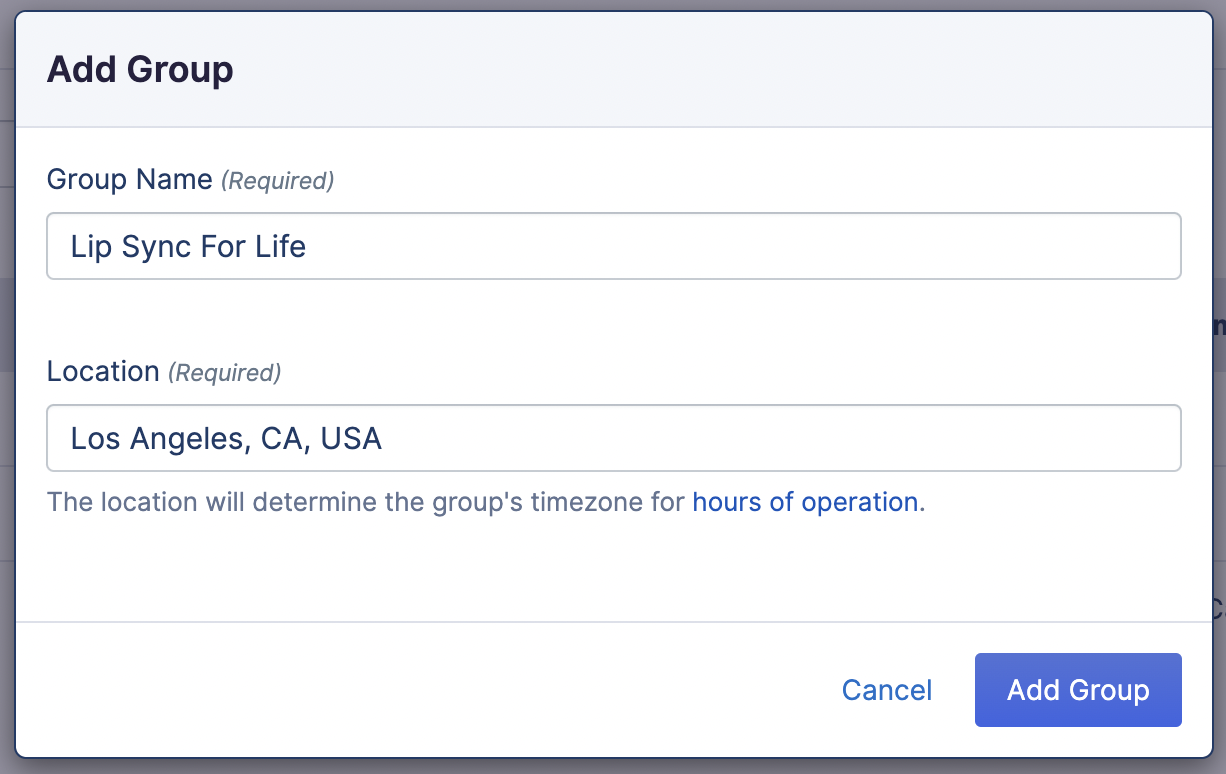This screenshot has height=774, width=1226.
Task: Click the word "Angeles" in Location field
Action: [189, 438]
